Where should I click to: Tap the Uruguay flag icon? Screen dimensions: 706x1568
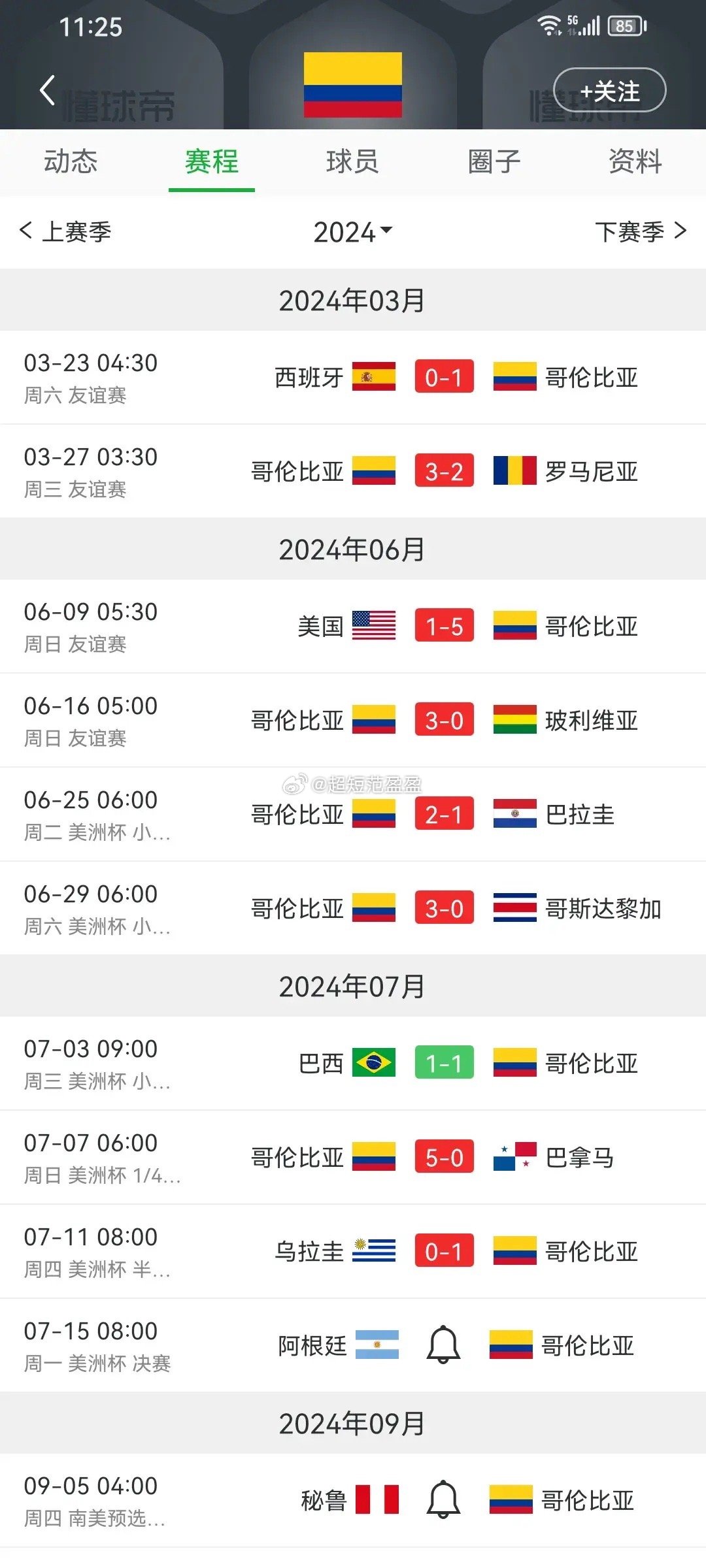pos(374,1250)
